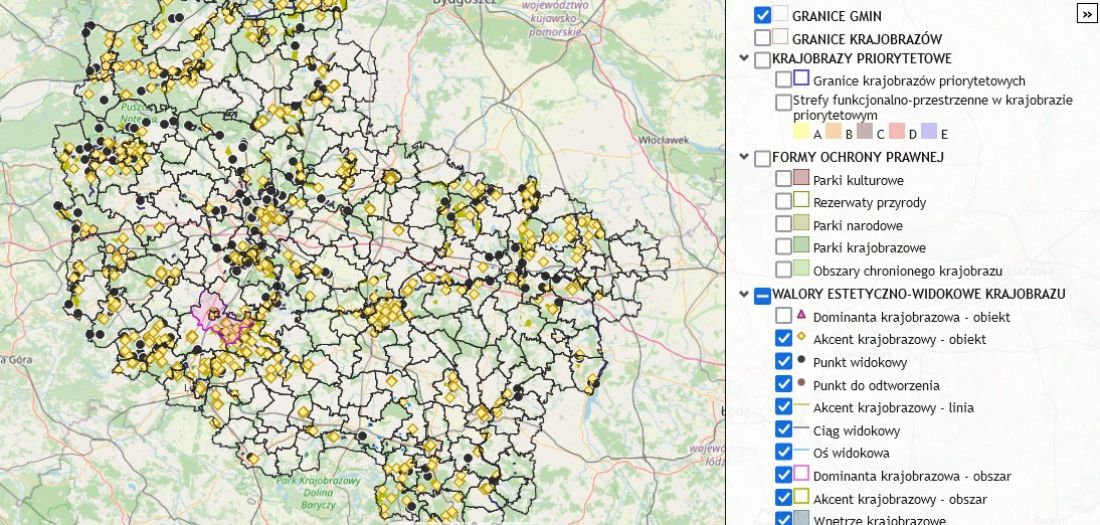Screen dimensions: 1100x525
Task: Hide Punkt widokowy layer via checkbox
Action: 784,361
